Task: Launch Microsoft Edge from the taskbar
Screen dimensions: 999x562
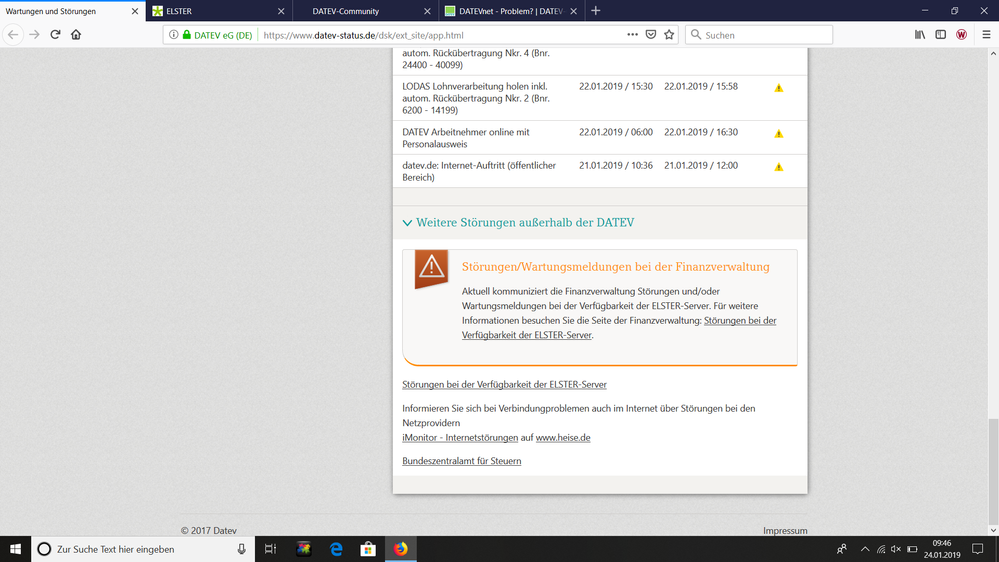Action: [336, 549]
